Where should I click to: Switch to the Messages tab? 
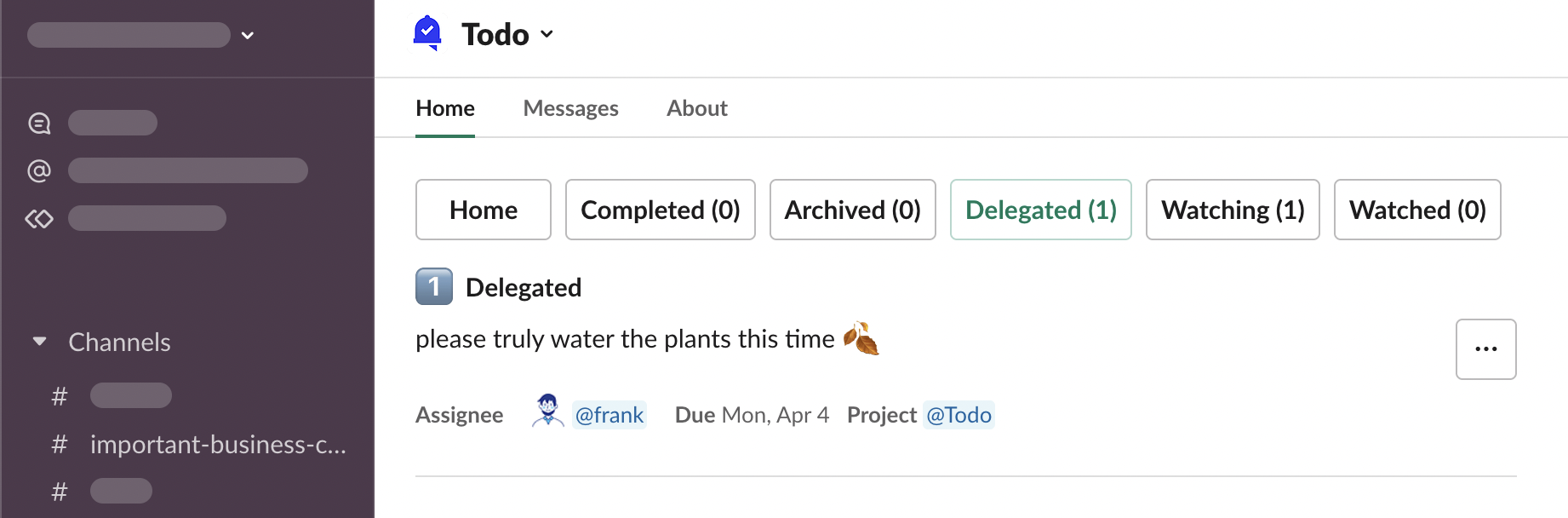[570, 108]
